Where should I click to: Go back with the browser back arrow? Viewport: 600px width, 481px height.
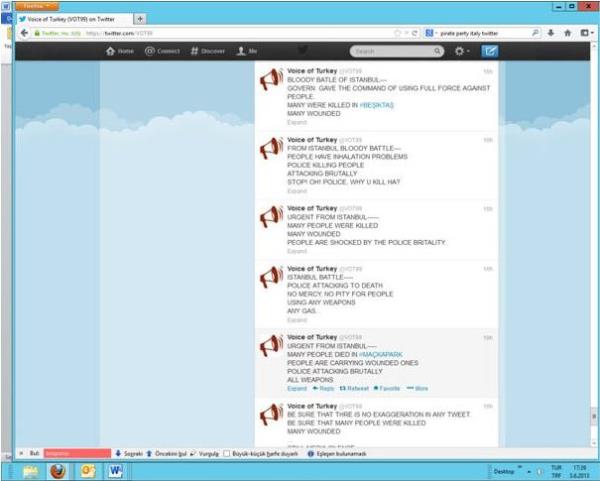pyautogui.click(x=24, y=33)
